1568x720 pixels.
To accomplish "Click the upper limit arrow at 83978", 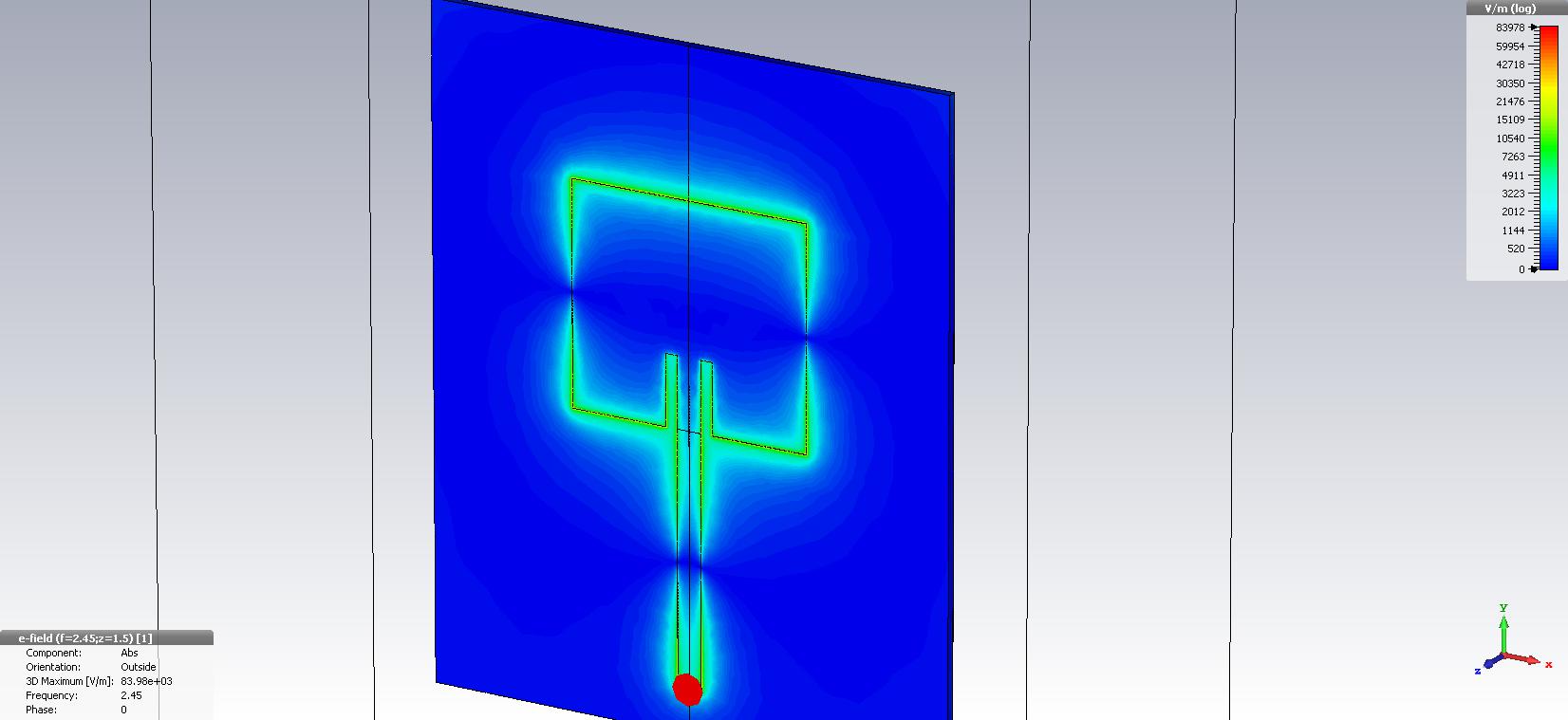I will (x=1534, y=28).
